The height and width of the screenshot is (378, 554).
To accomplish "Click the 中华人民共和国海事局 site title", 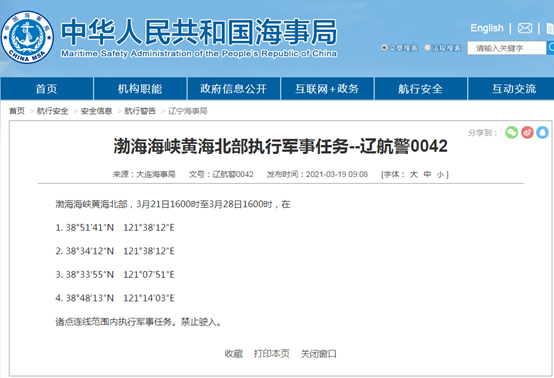I will pos(199,32).
